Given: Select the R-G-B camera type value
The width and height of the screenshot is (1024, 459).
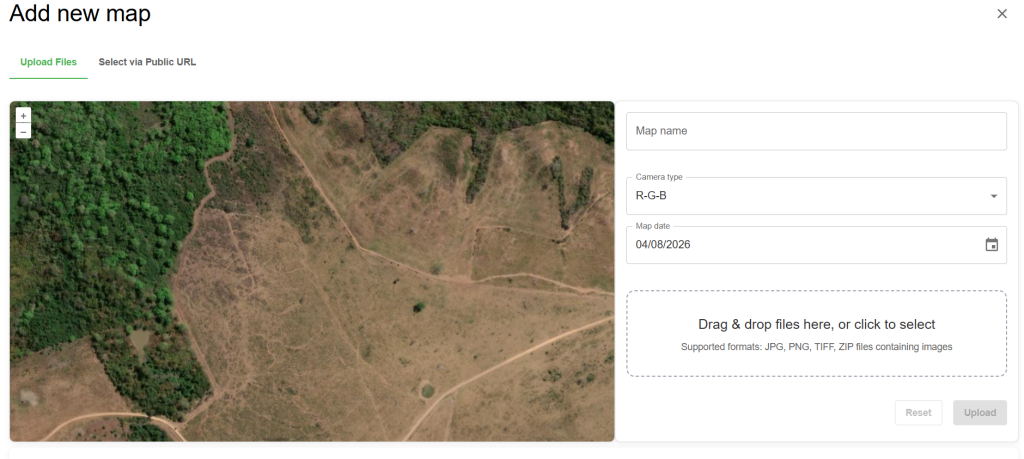Looking at the screenshot, I should pos(652,196).
